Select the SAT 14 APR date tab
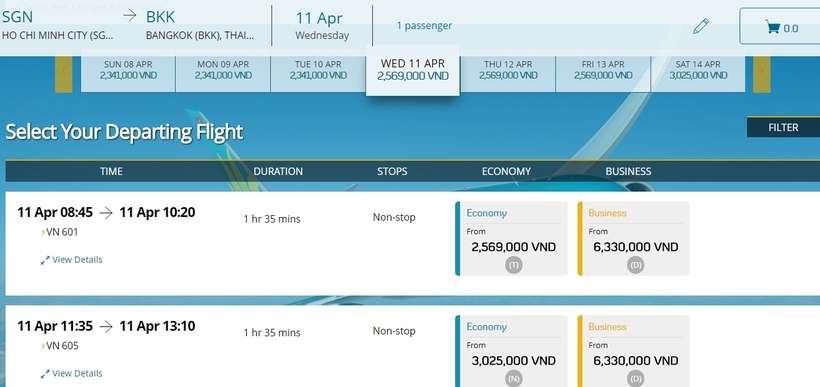The width and height of the screenshot is (820, 387). [698, 70]
